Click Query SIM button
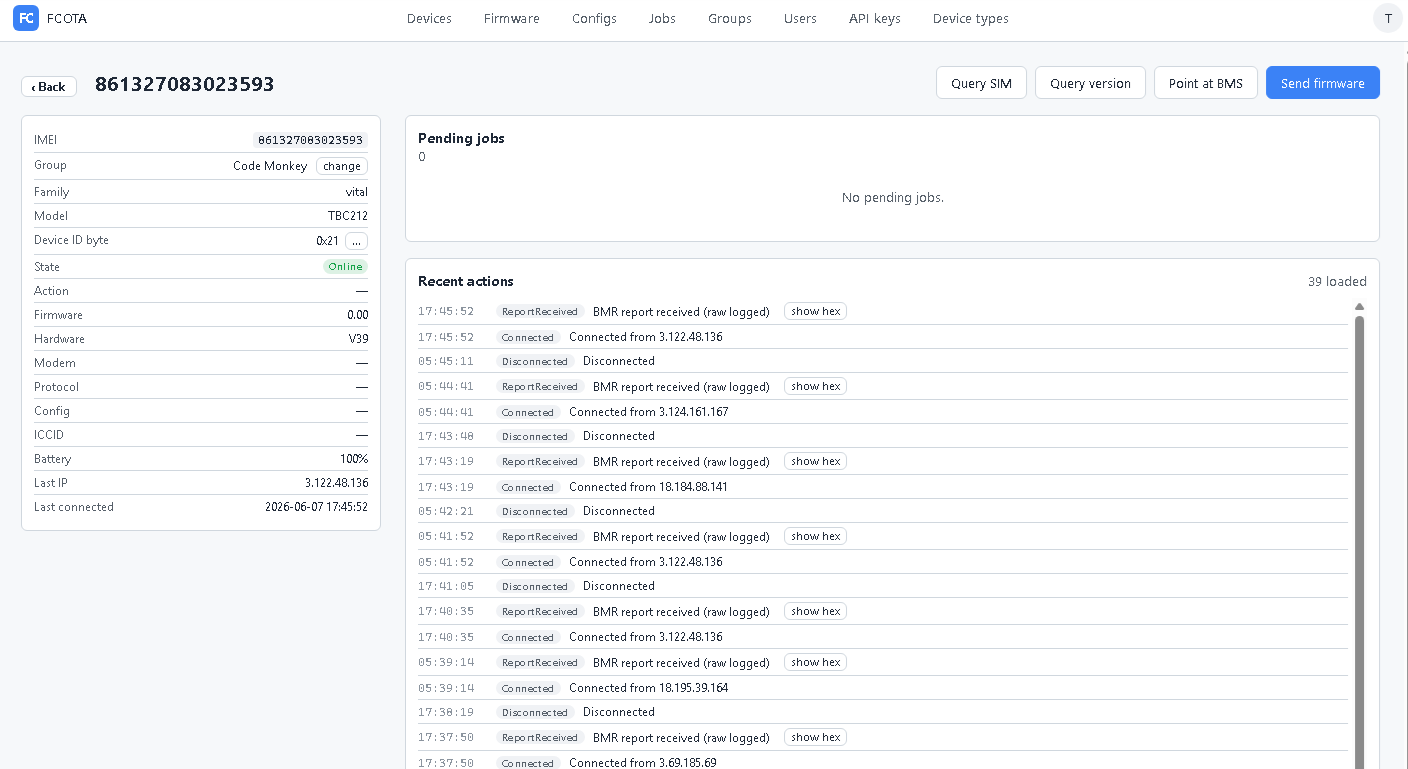The height and width of the screenshot is (769, 1408). click(x=981, y=83)
